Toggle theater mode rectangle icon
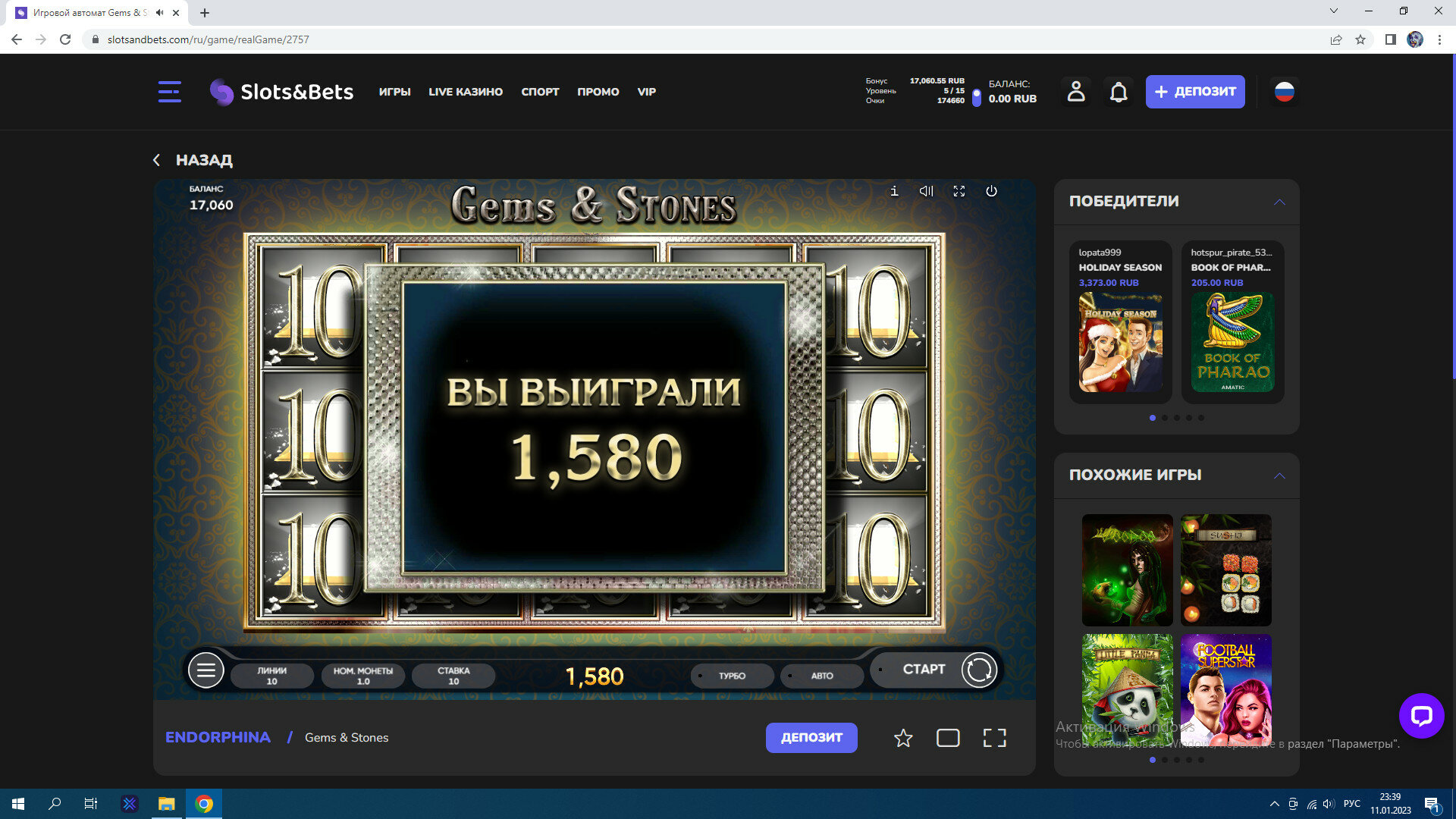The image size is (1456, 819). (948, 738)
